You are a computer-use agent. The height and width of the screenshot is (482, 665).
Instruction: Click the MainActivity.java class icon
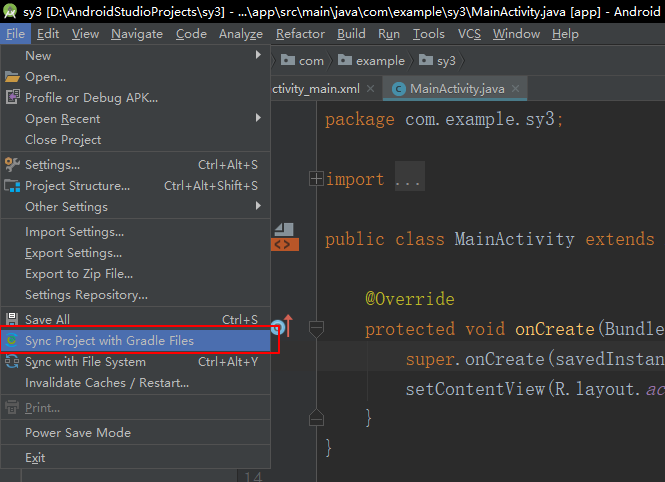click(398, 89)
